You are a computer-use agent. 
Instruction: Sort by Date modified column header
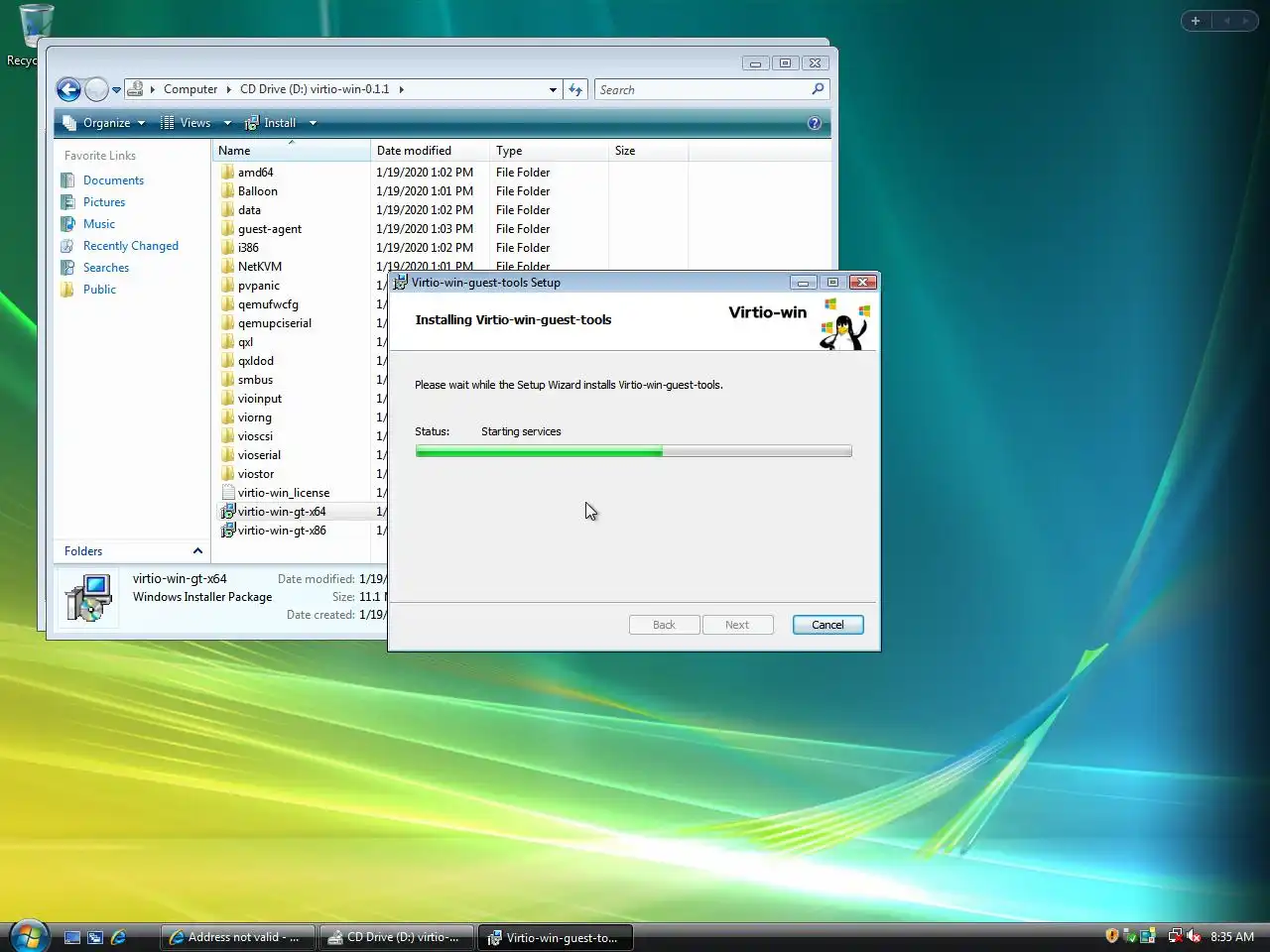(430, 151)
